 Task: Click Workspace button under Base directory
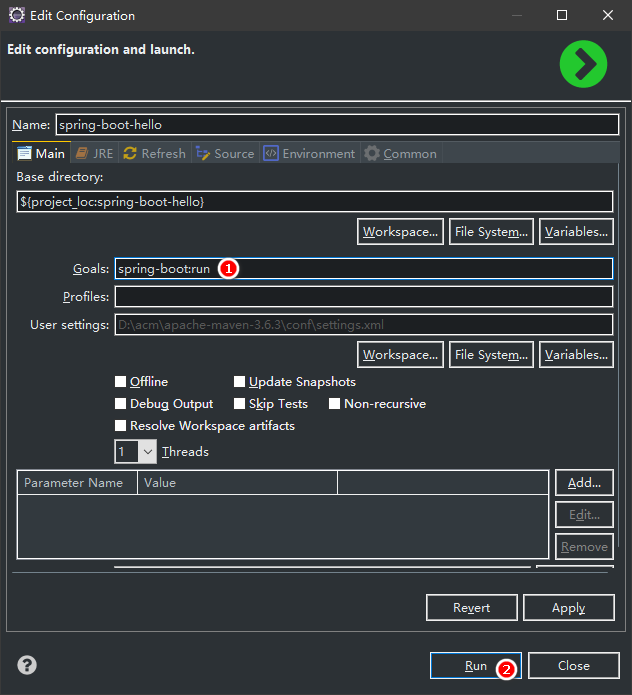[x=400, y=231]
